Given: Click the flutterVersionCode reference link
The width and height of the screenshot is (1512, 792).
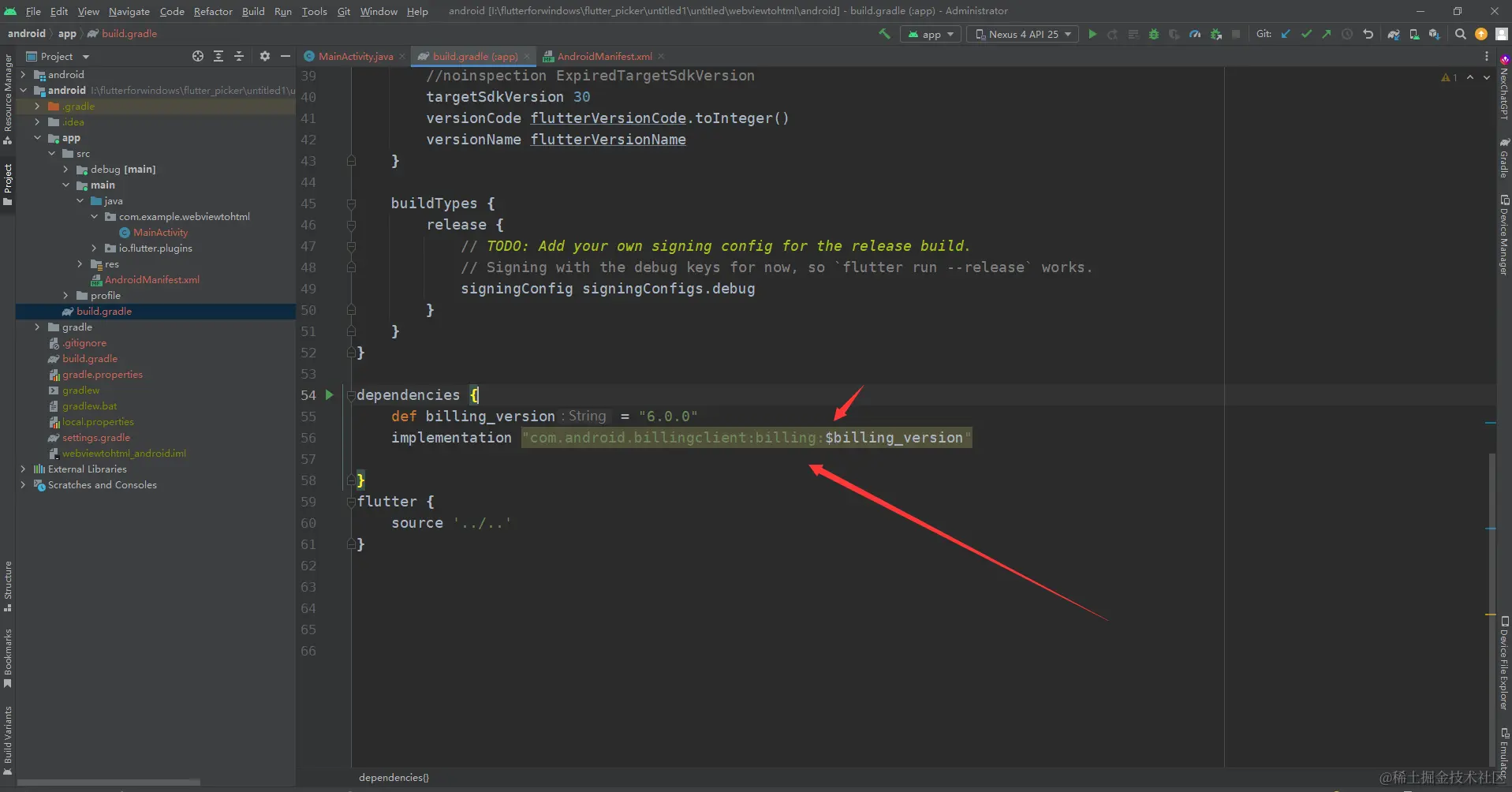Looking at the screenshot, I should pyautogui.click(x=608, y=118).
